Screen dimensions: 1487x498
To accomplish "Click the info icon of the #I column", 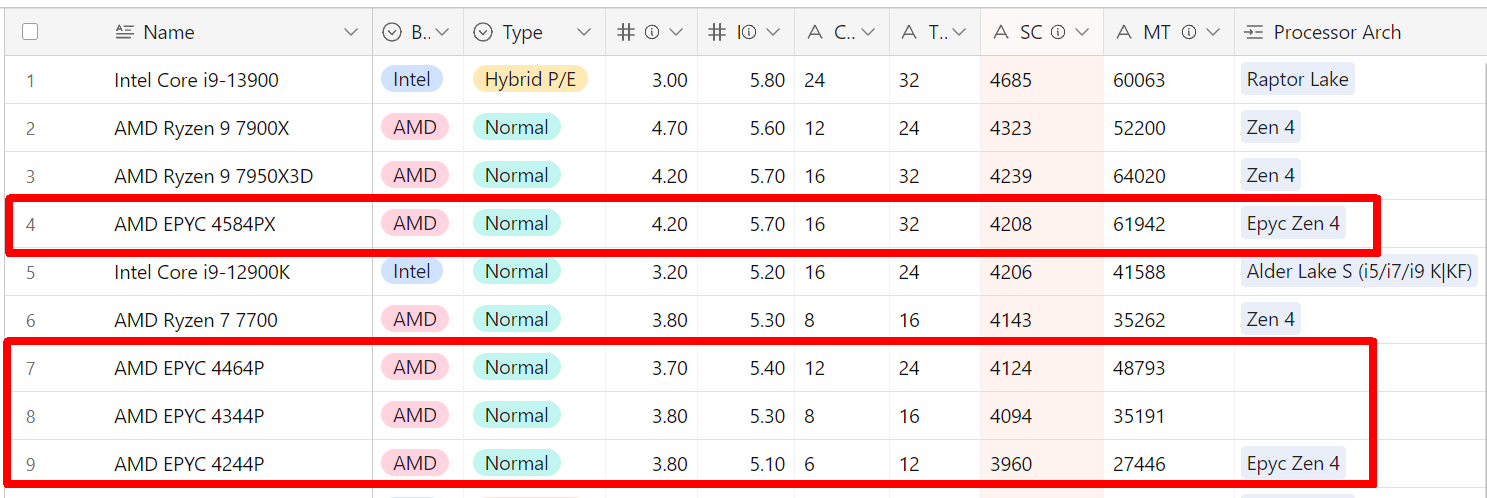I will coord(749,32).
